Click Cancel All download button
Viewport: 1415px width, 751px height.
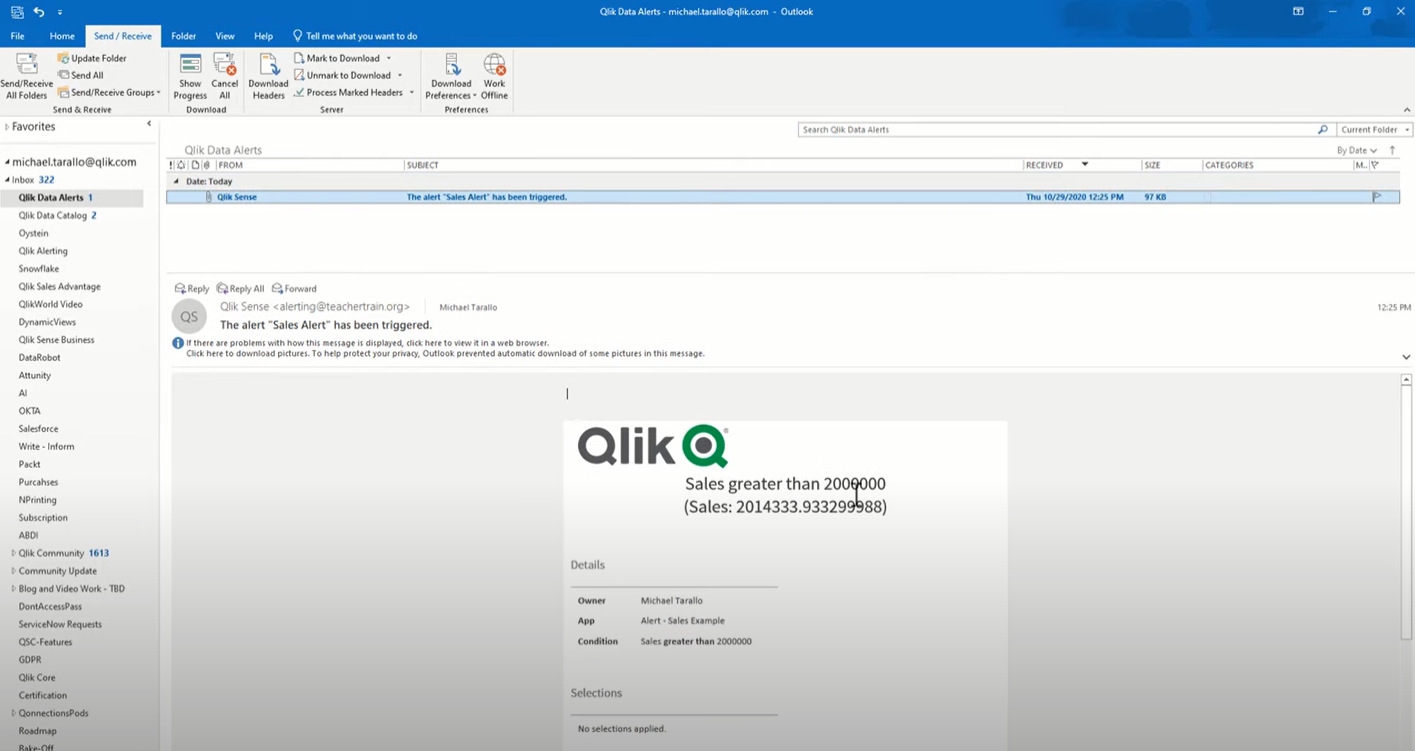point(225,77)
